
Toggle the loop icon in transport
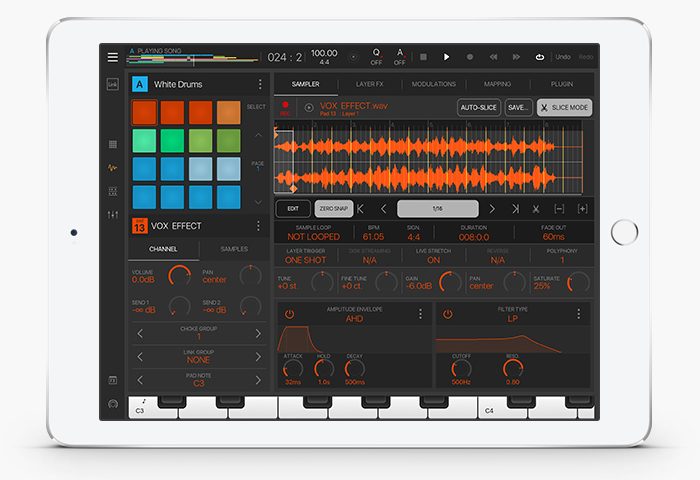point(540,57)
